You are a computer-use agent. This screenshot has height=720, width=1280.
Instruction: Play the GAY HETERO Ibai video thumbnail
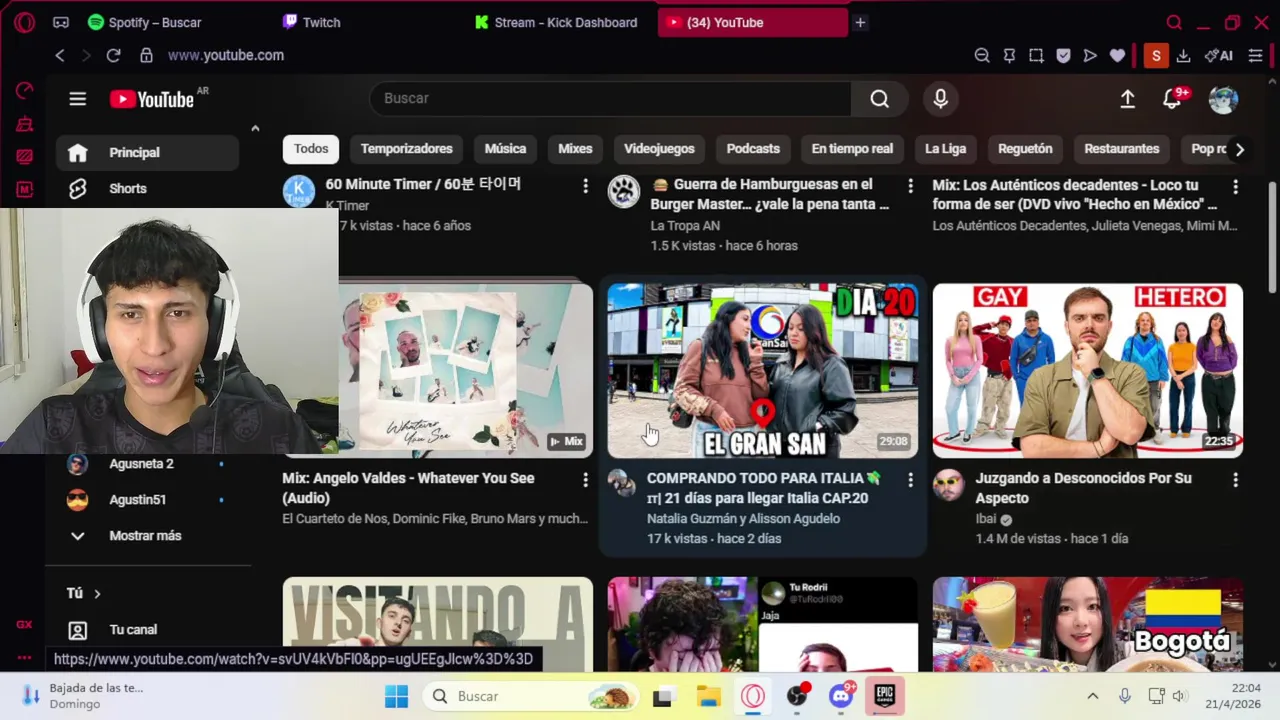point(1088,370)
